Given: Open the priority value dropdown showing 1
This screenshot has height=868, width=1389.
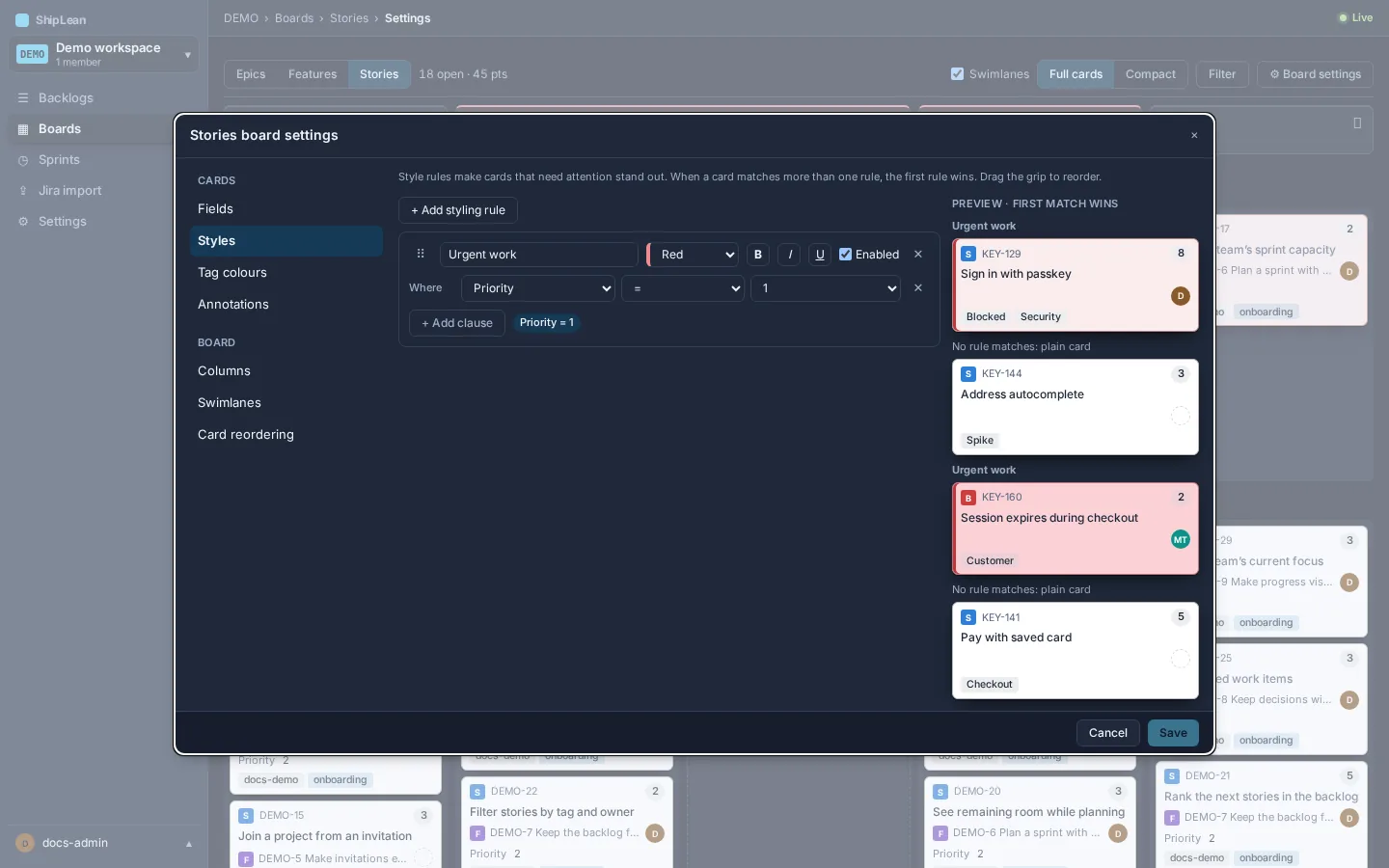Looking at the screenshot, I should pyautogui.click(x=826, y=288).
